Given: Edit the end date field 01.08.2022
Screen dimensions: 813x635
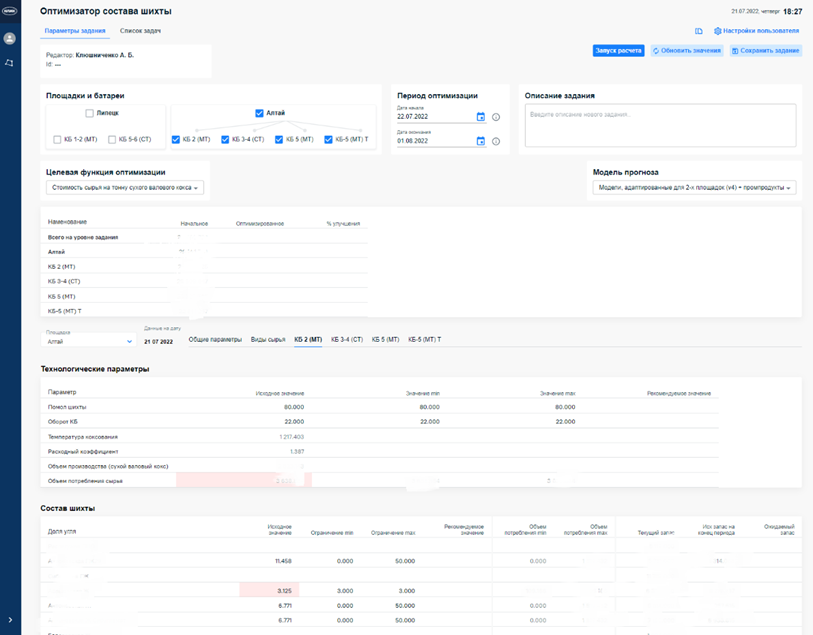Looking at the screenshot, I should 434,141.
